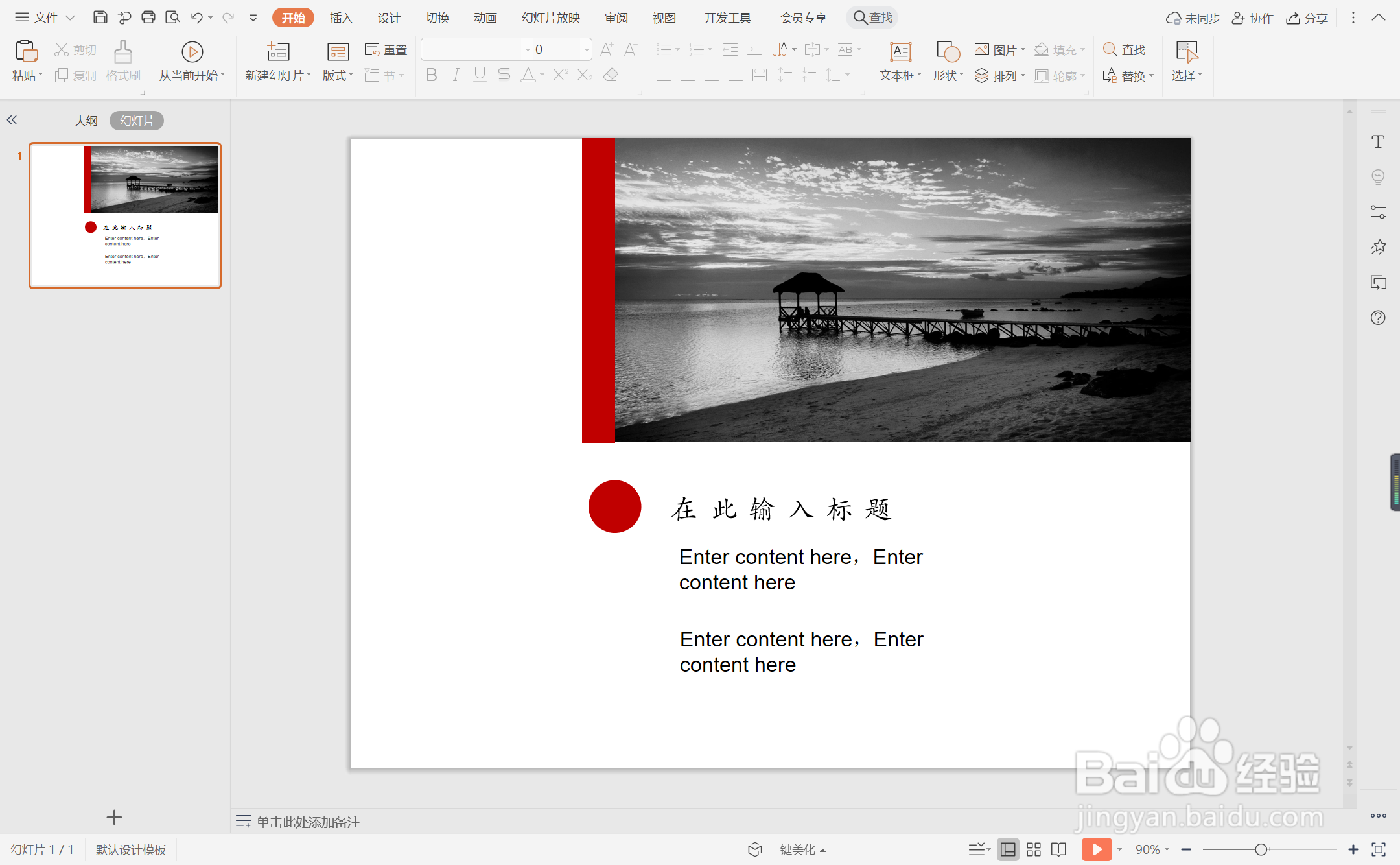Click the New Slide icon
Screen dimensions: 1400x865
click(x=278, y=52)
